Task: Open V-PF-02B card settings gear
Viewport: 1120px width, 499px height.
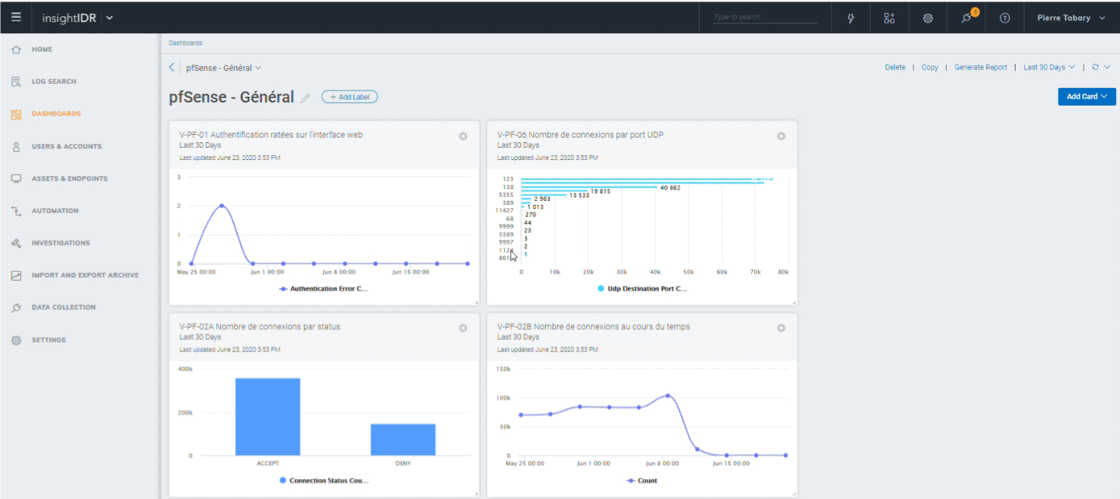Action: [781, 328]
